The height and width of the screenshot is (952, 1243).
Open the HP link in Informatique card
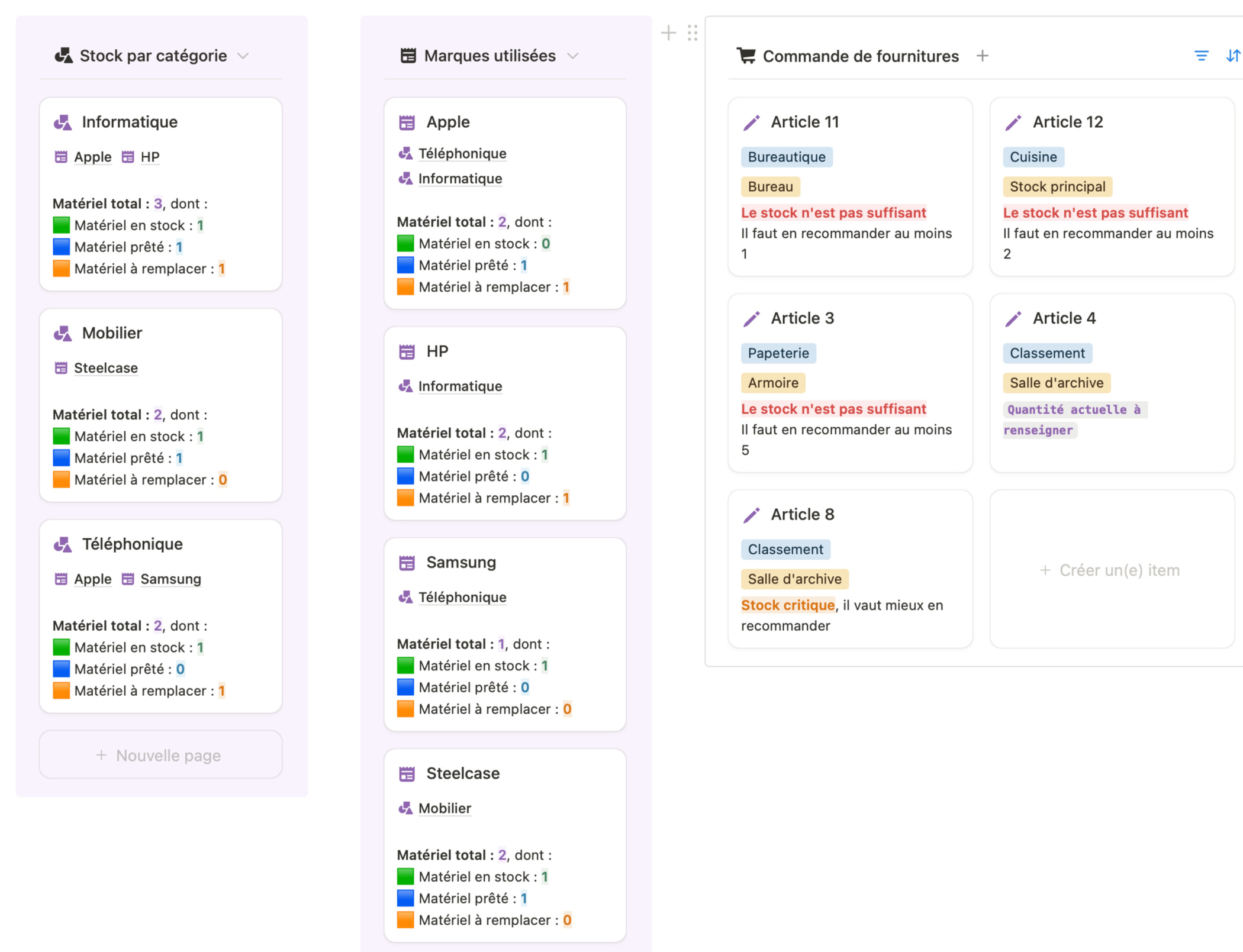tap(150, 157)
